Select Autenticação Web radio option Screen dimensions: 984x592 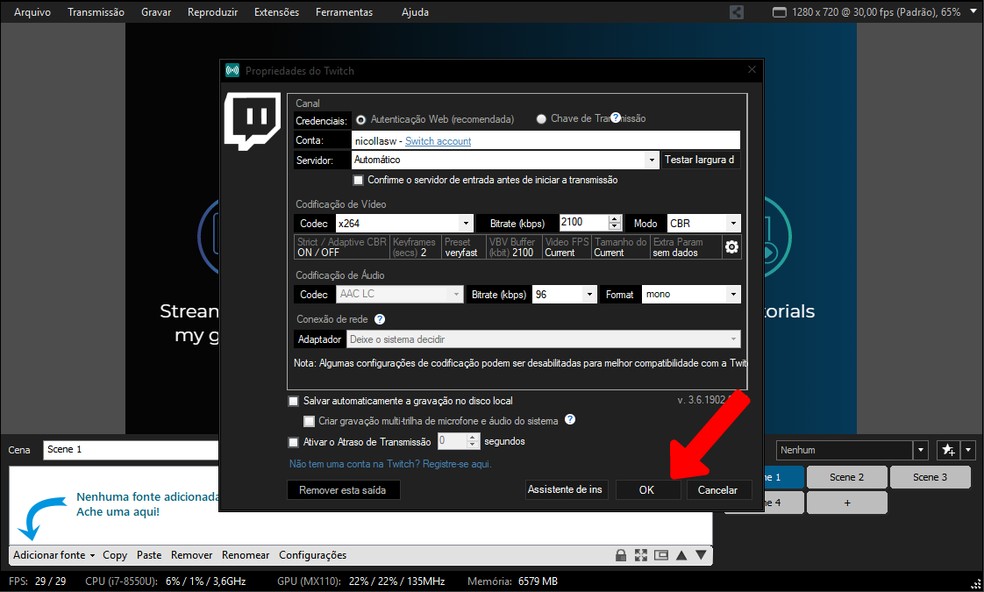pos(361,119)
